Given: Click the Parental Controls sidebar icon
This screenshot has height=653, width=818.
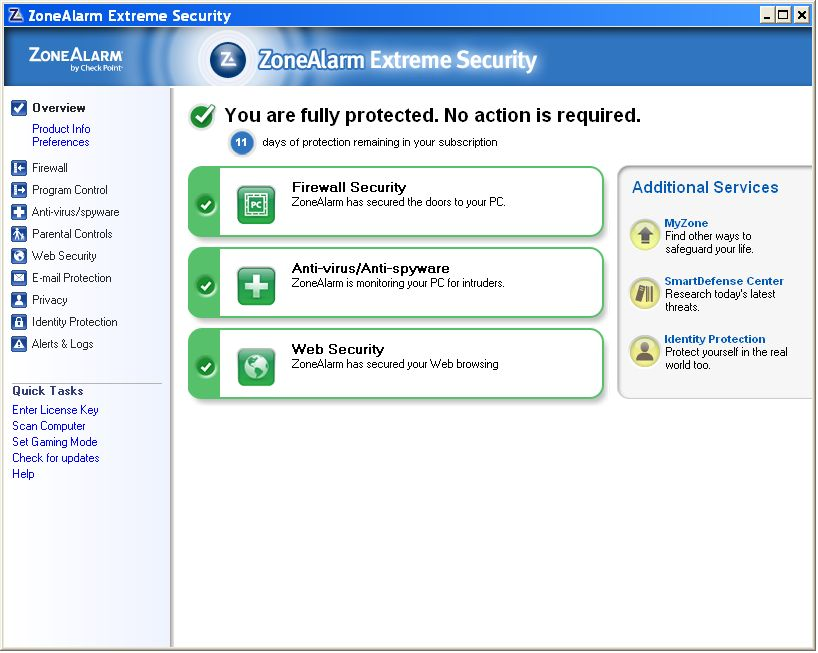Looking at the screenshot, I should pyautogui.click(x=19, y=234).
